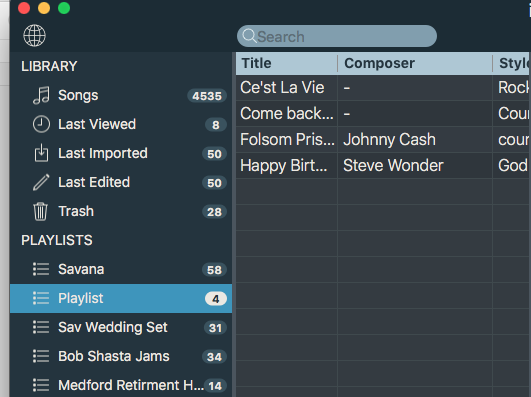531x397 pixels.
Task: Select the Happy Birthday row by Steve Wonder
Action: pos(383,166)
